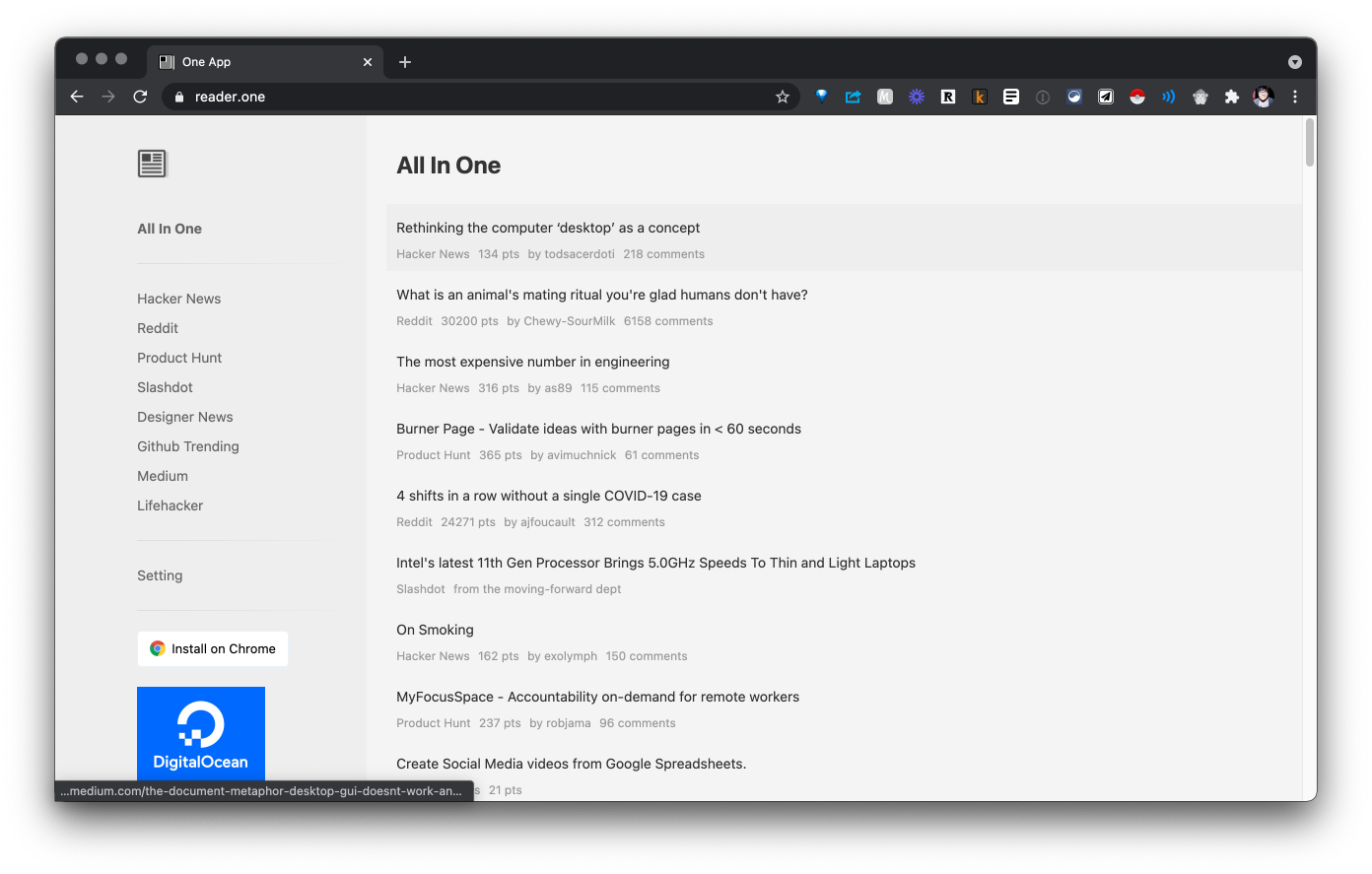Click the 61 comments link

661,455
